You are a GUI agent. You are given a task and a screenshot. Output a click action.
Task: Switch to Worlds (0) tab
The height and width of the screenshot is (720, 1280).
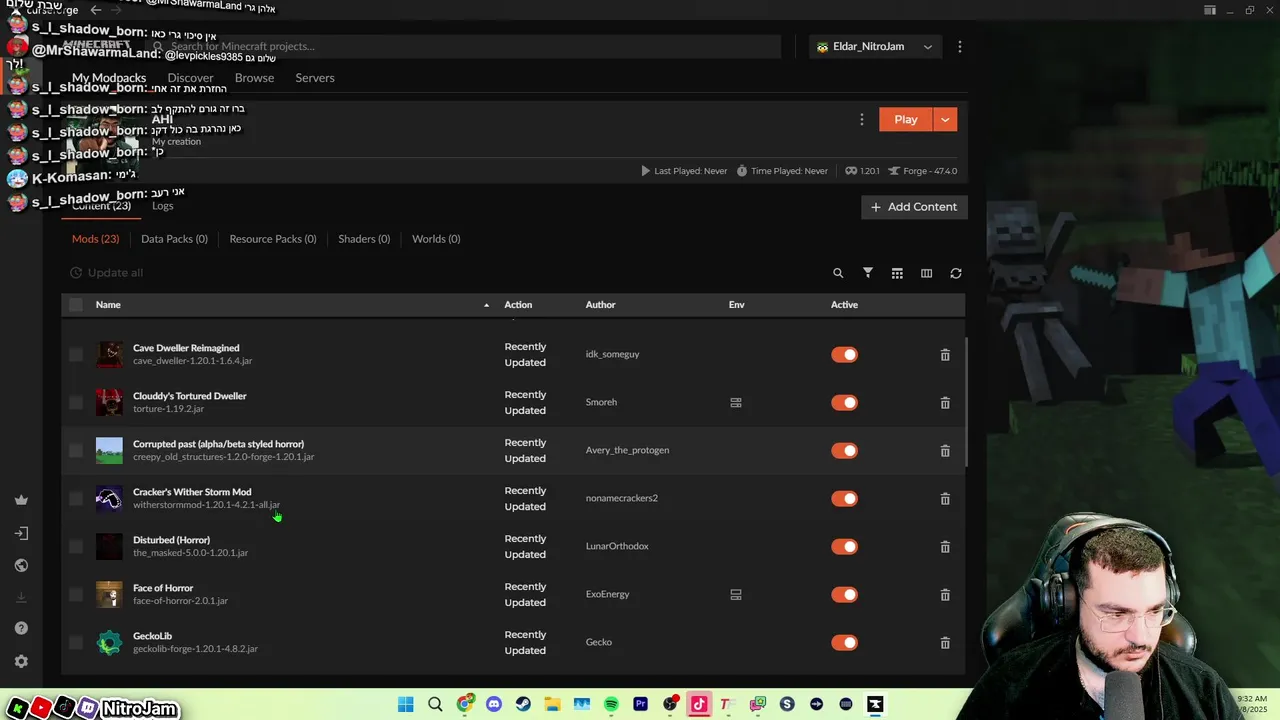(436, 239)
